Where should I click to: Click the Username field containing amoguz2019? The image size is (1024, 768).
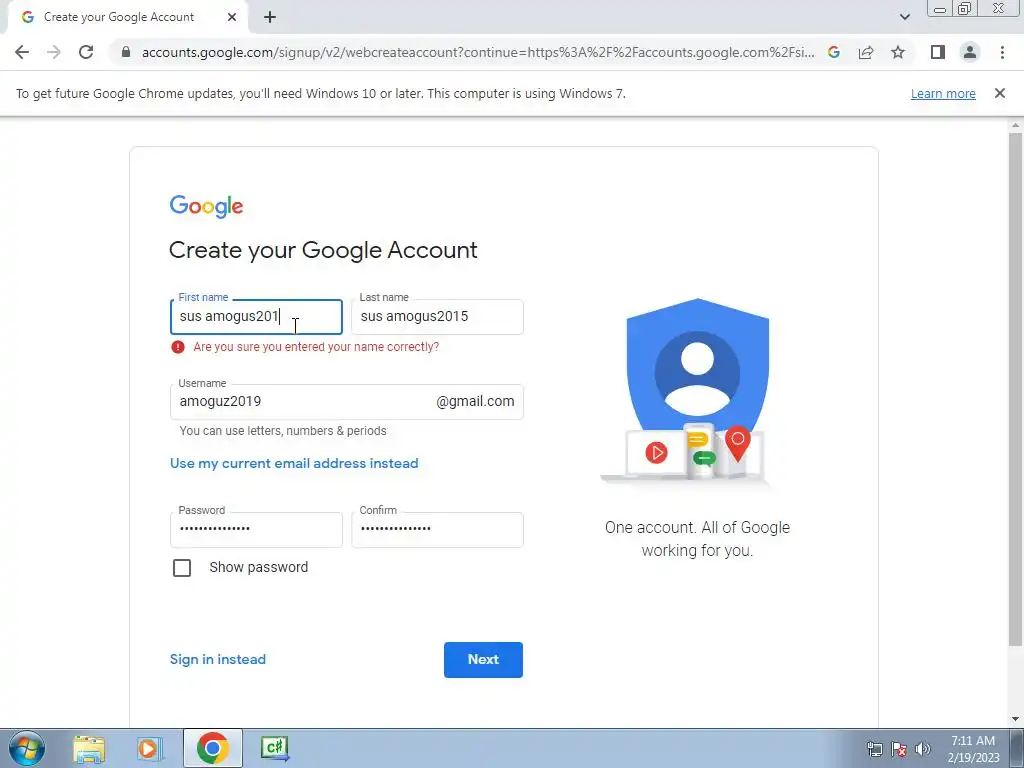[346, 402]
